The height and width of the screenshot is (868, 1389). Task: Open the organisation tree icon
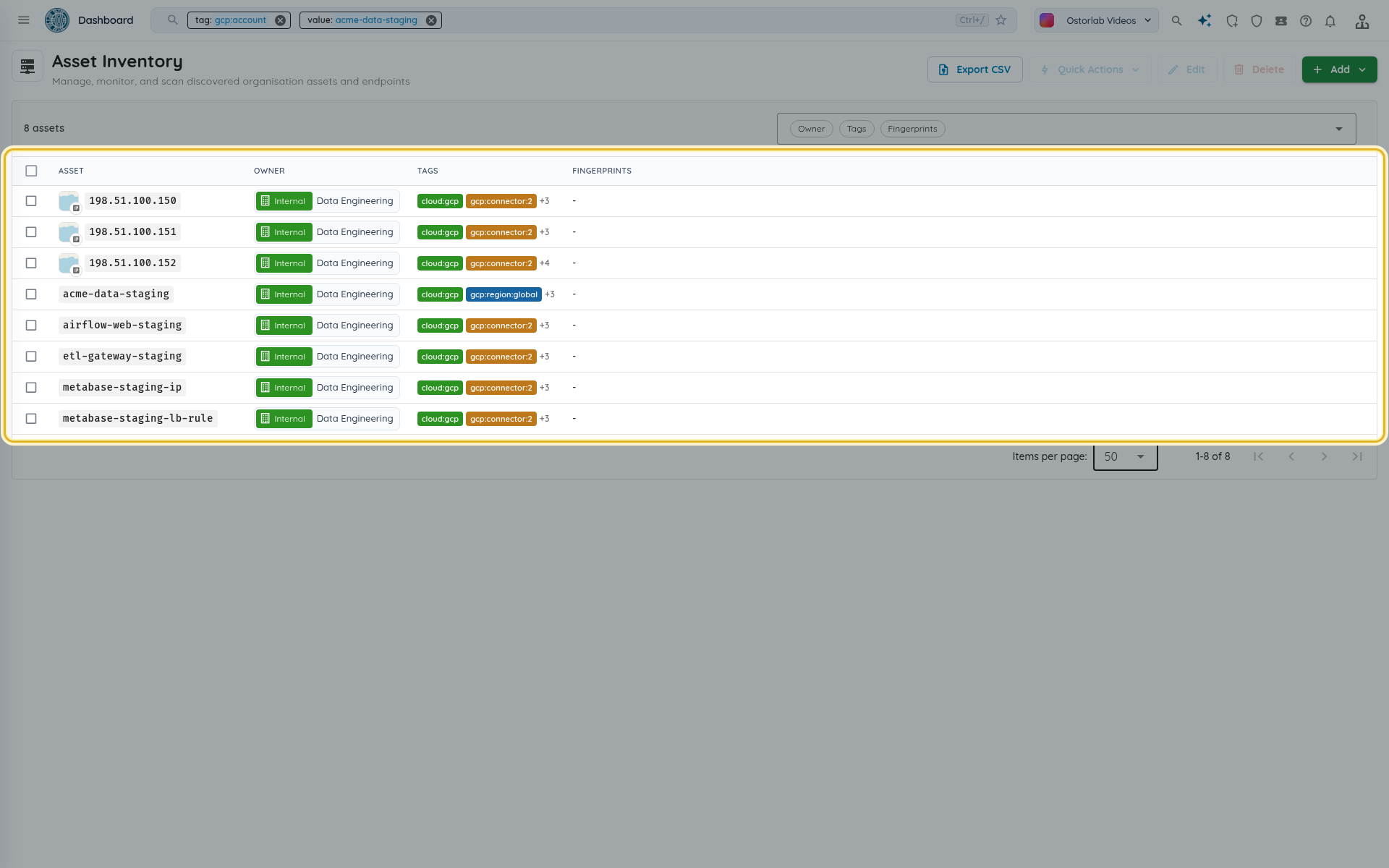1362,21
